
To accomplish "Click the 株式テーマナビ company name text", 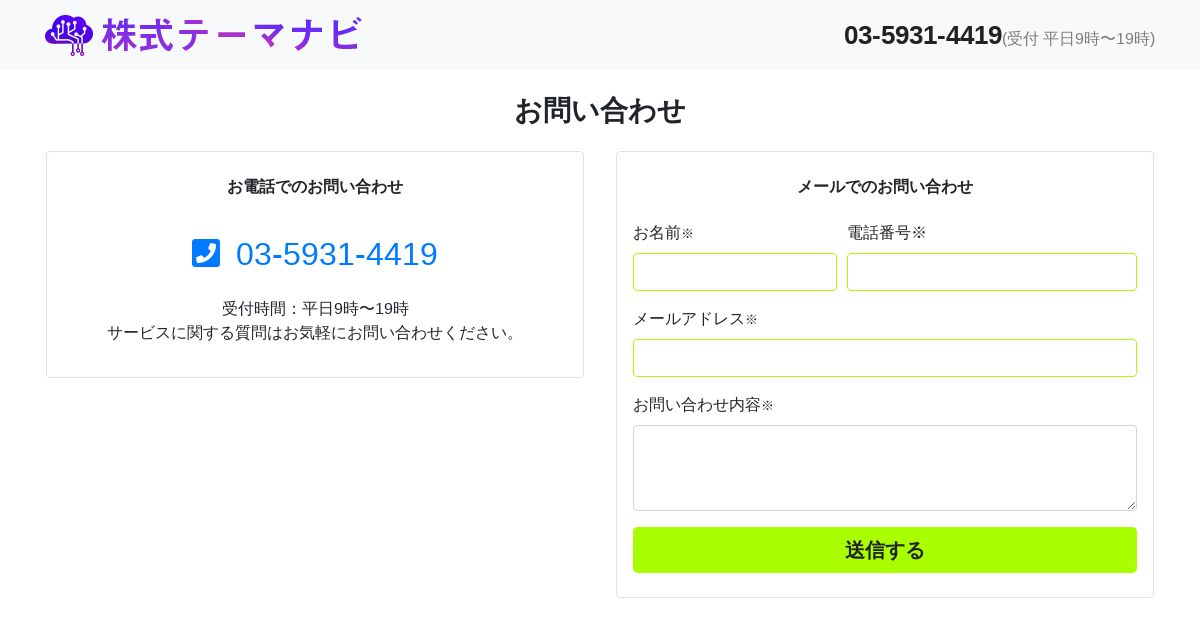I will coord(231,35).
